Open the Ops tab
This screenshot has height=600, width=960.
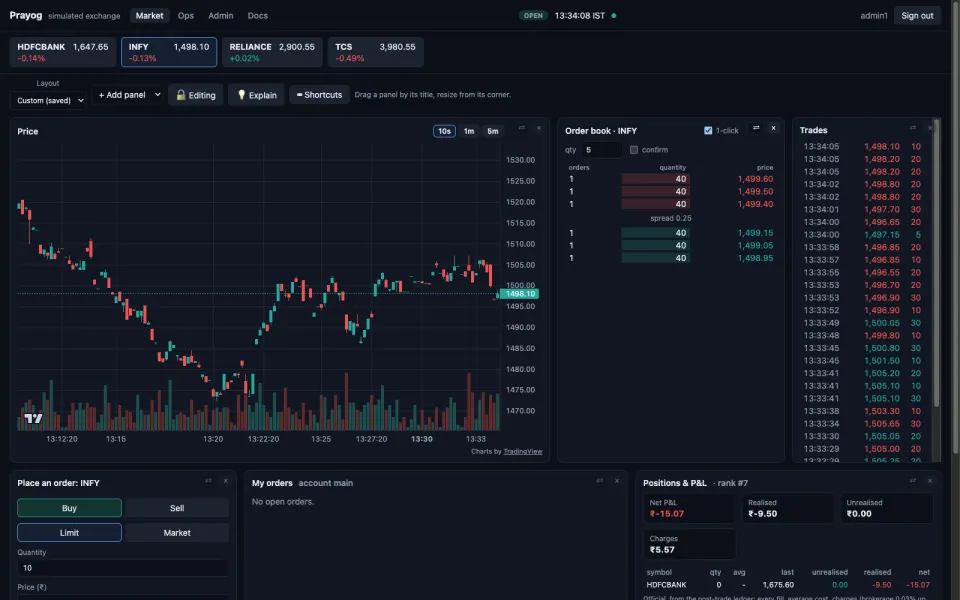tap(186, 15)
